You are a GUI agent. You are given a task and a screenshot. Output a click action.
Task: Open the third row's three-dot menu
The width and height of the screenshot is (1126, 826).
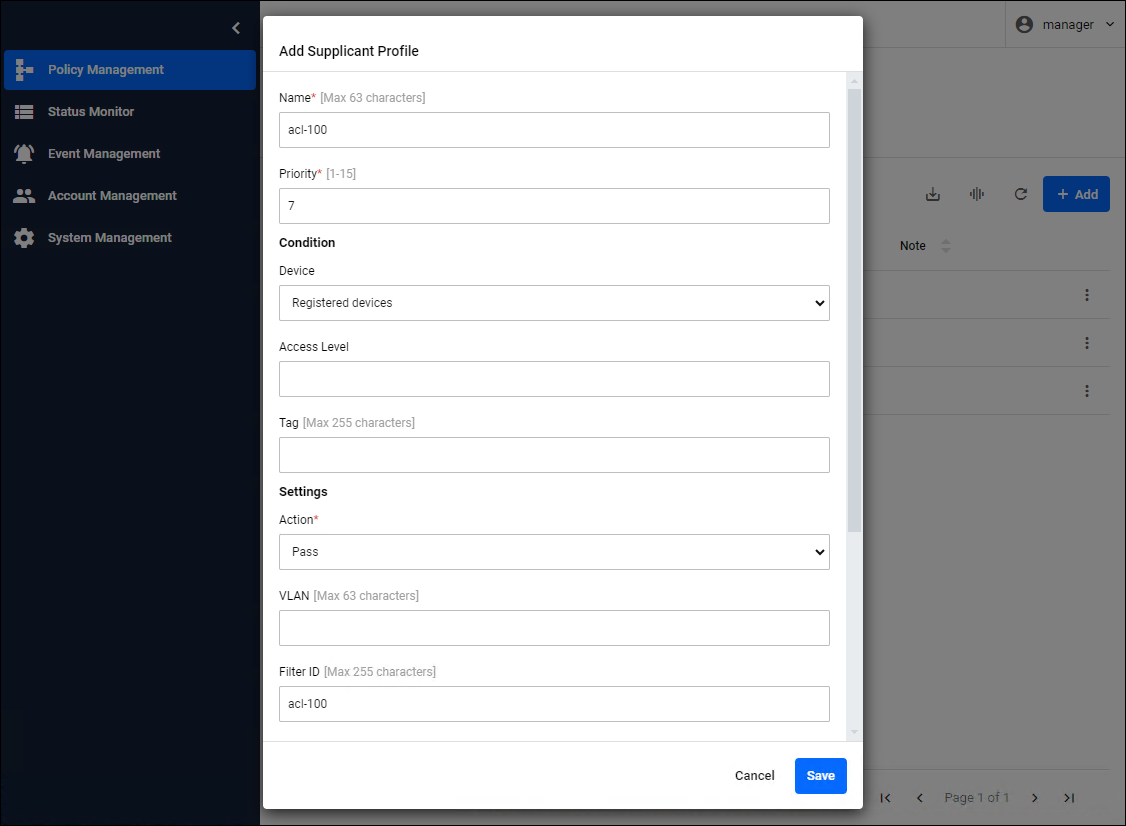(1087, 391)
